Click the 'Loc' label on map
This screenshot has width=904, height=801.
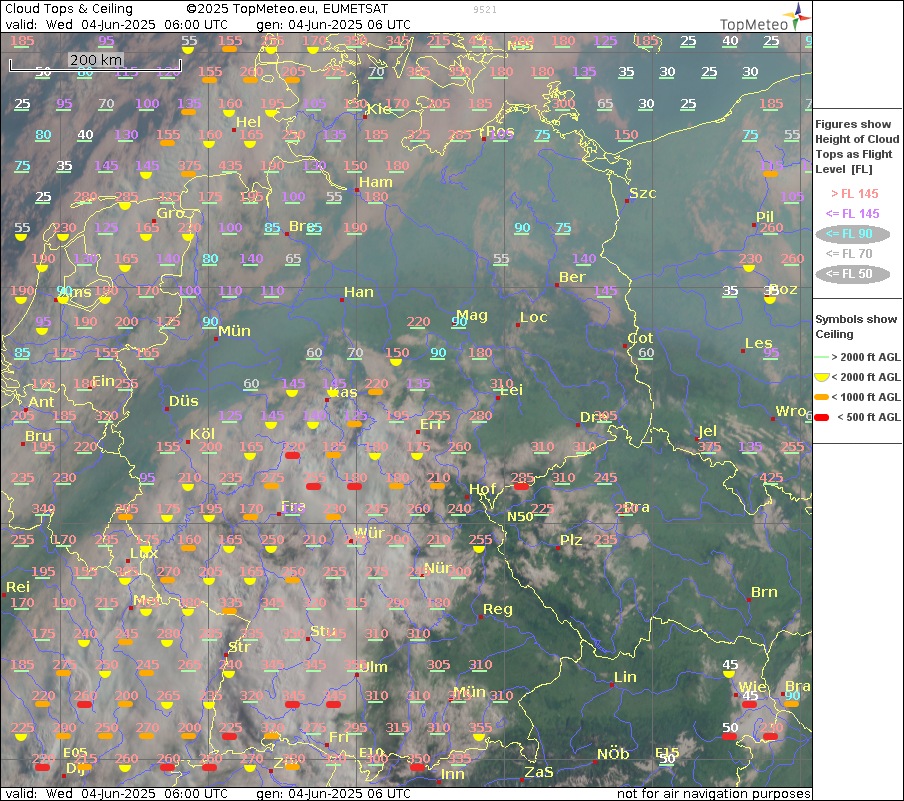(533, 317)
